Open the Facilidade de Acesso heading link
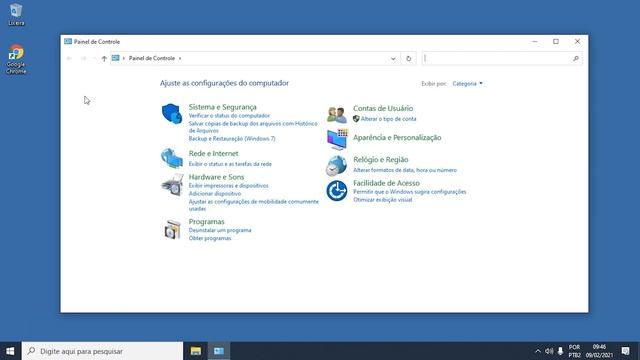 (x=386, y=183)
